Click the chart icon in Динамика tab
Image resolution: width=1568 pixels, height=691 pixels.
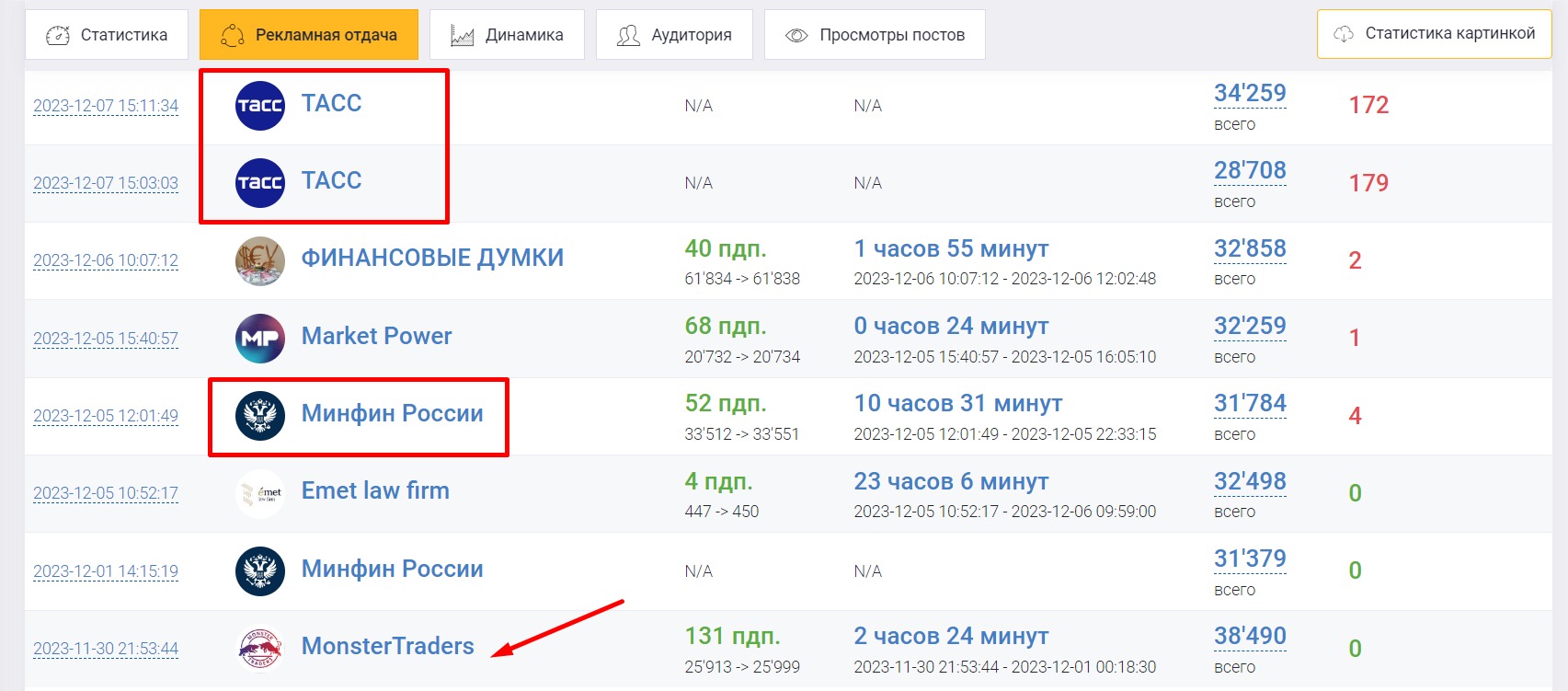coord(462,36)
